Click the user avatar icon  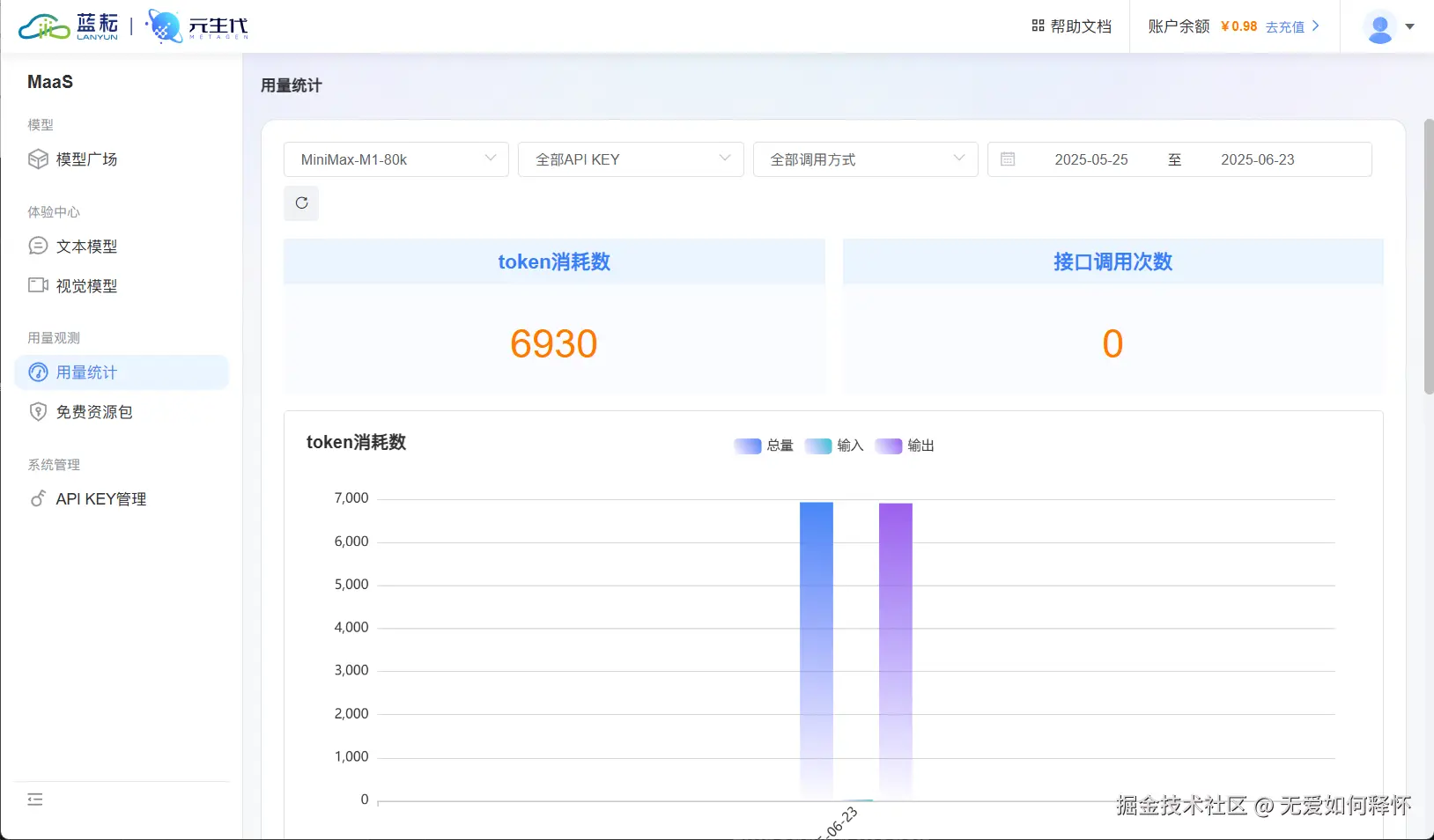pyautogui.click(x=1379, y=26)
